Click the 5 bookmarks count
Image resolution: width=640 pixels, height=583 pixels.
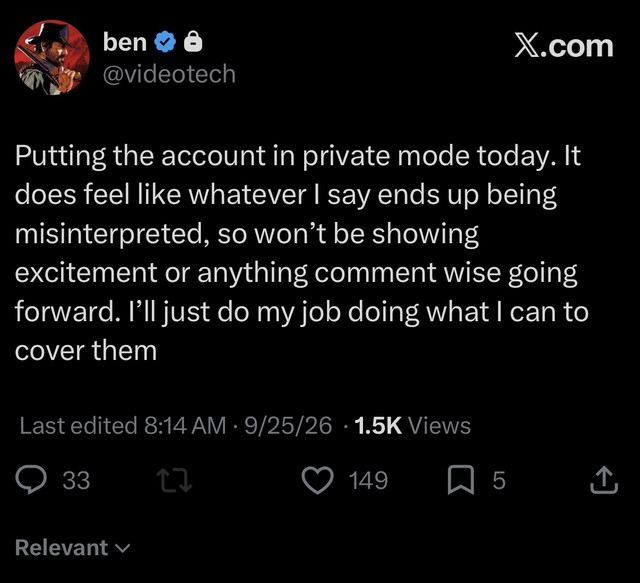click(499, 480)
